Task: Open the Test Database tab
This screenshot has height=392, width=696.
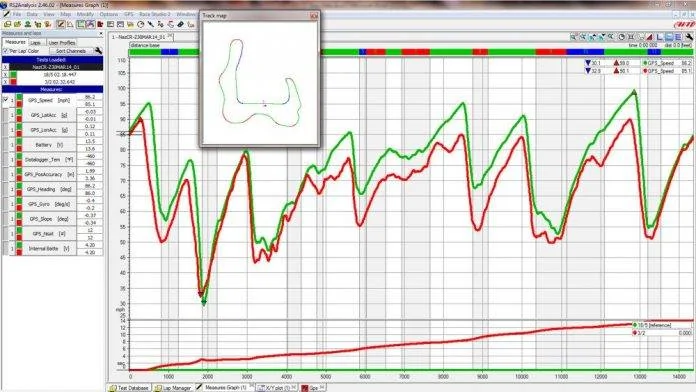Action: tap(129, 388)
